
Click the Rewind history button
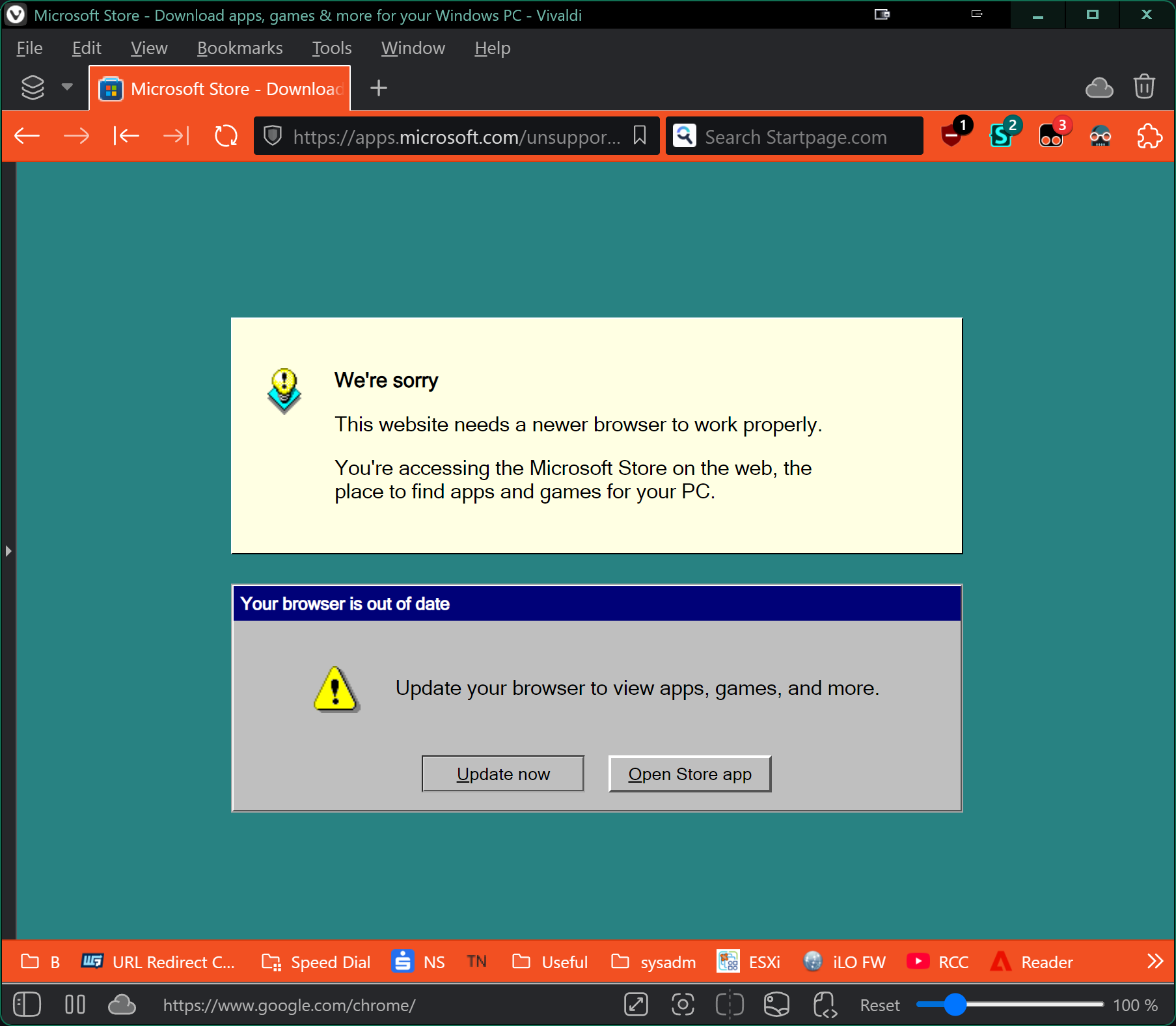126,136
